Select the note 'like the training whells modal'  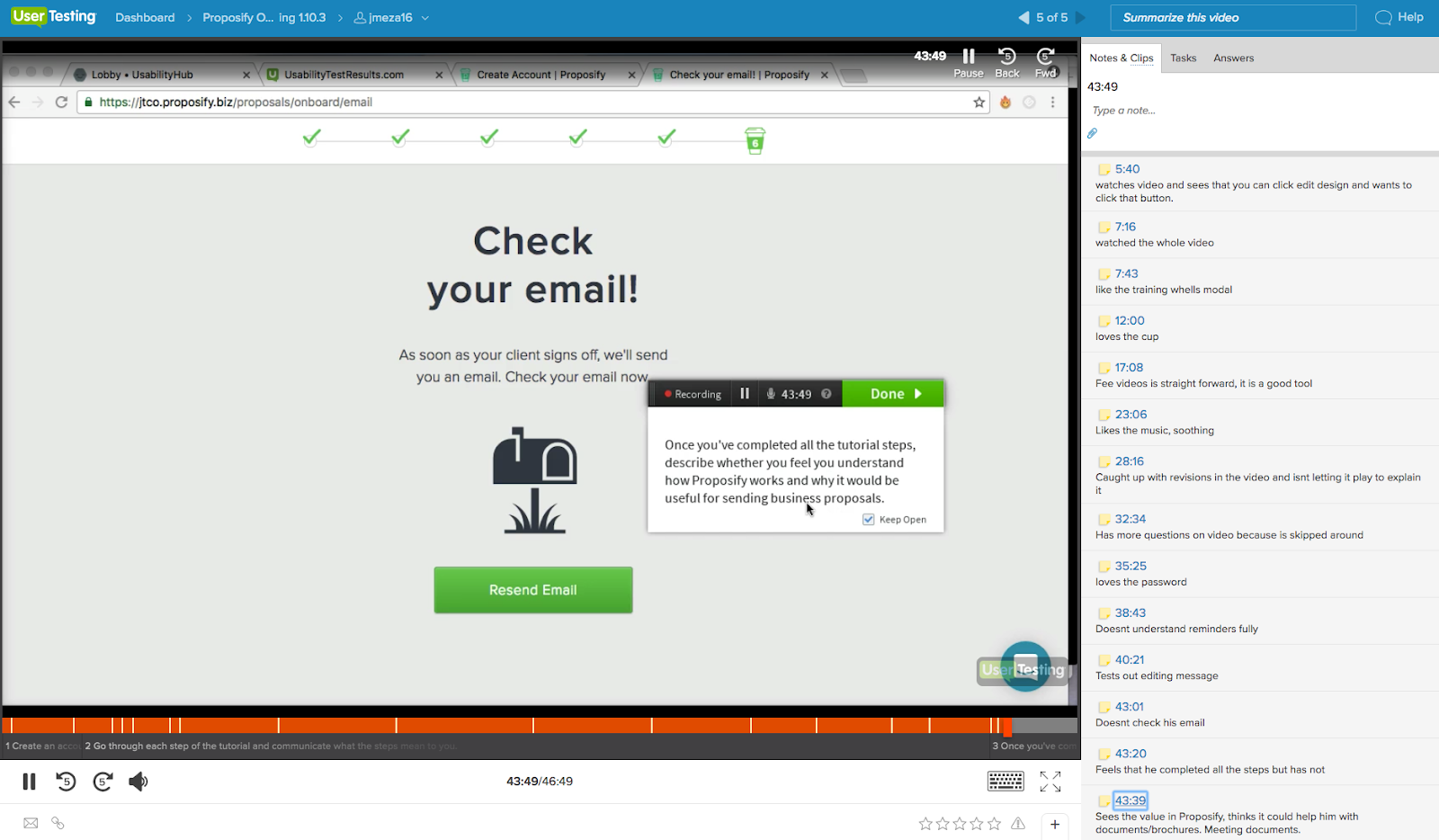click(x=1164, y=290)
